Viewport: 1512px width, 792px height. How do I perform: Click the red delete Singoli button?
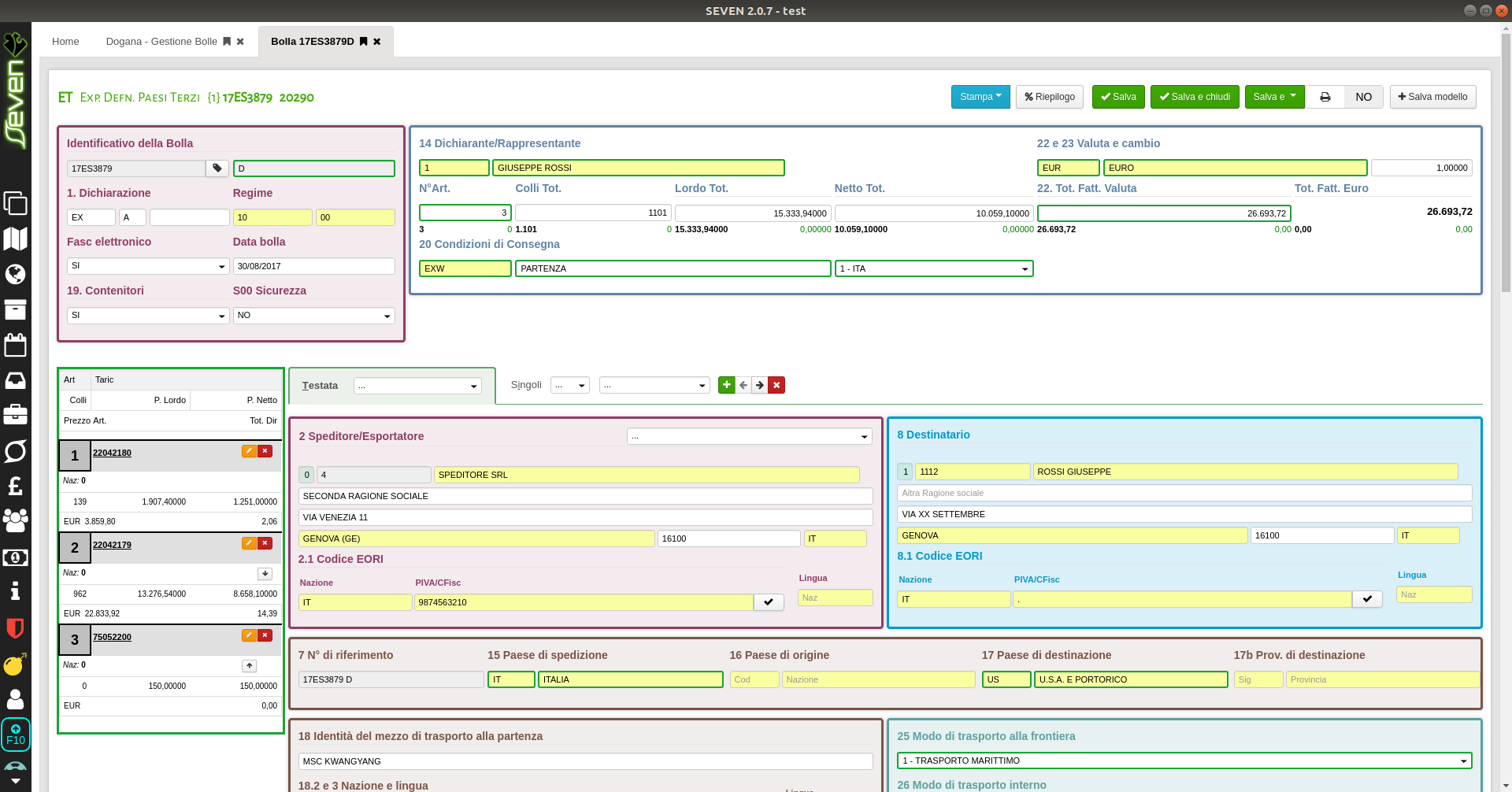click(x=776, y=385)
